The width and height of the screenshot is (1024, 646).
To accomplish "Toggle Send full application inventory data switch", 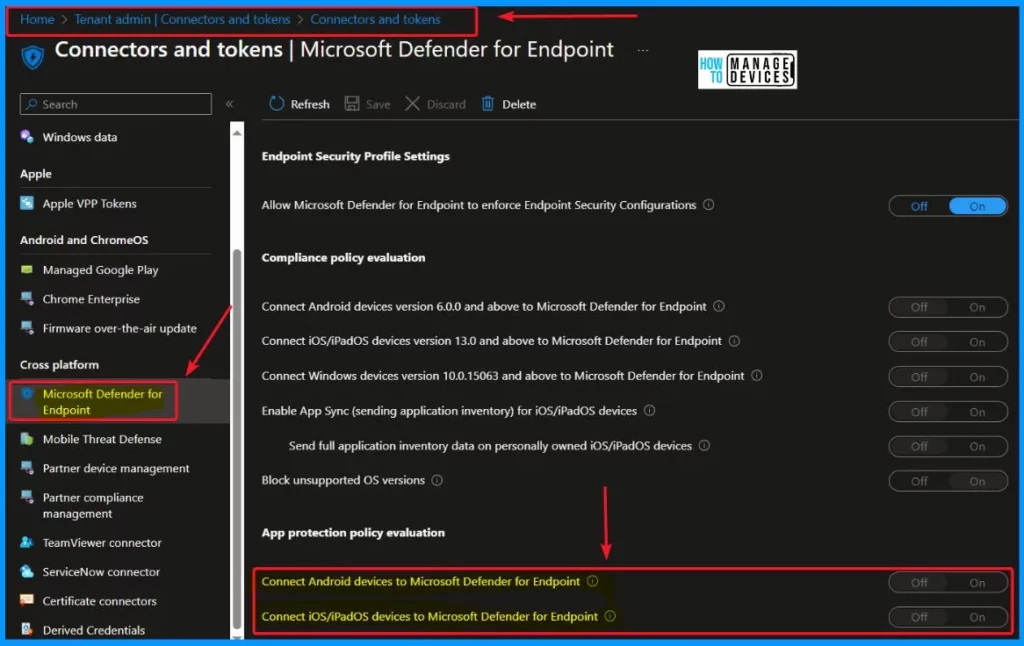I will (x=948, y=446).
